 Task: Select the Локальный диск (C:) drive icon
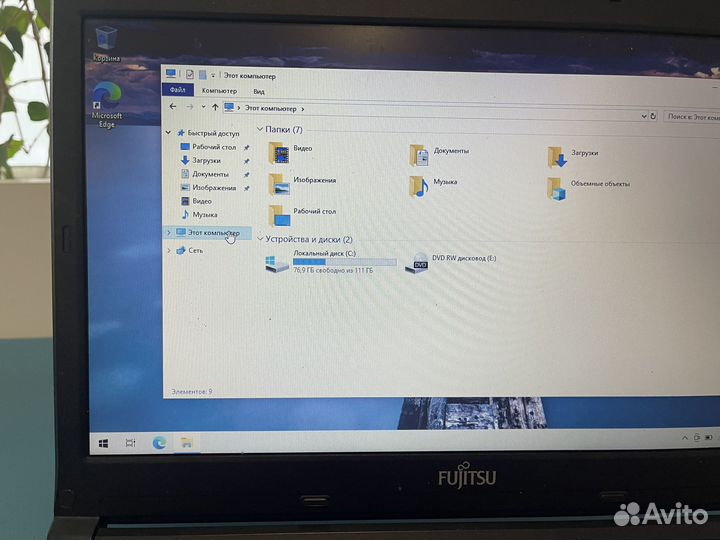tap(277, 264)
